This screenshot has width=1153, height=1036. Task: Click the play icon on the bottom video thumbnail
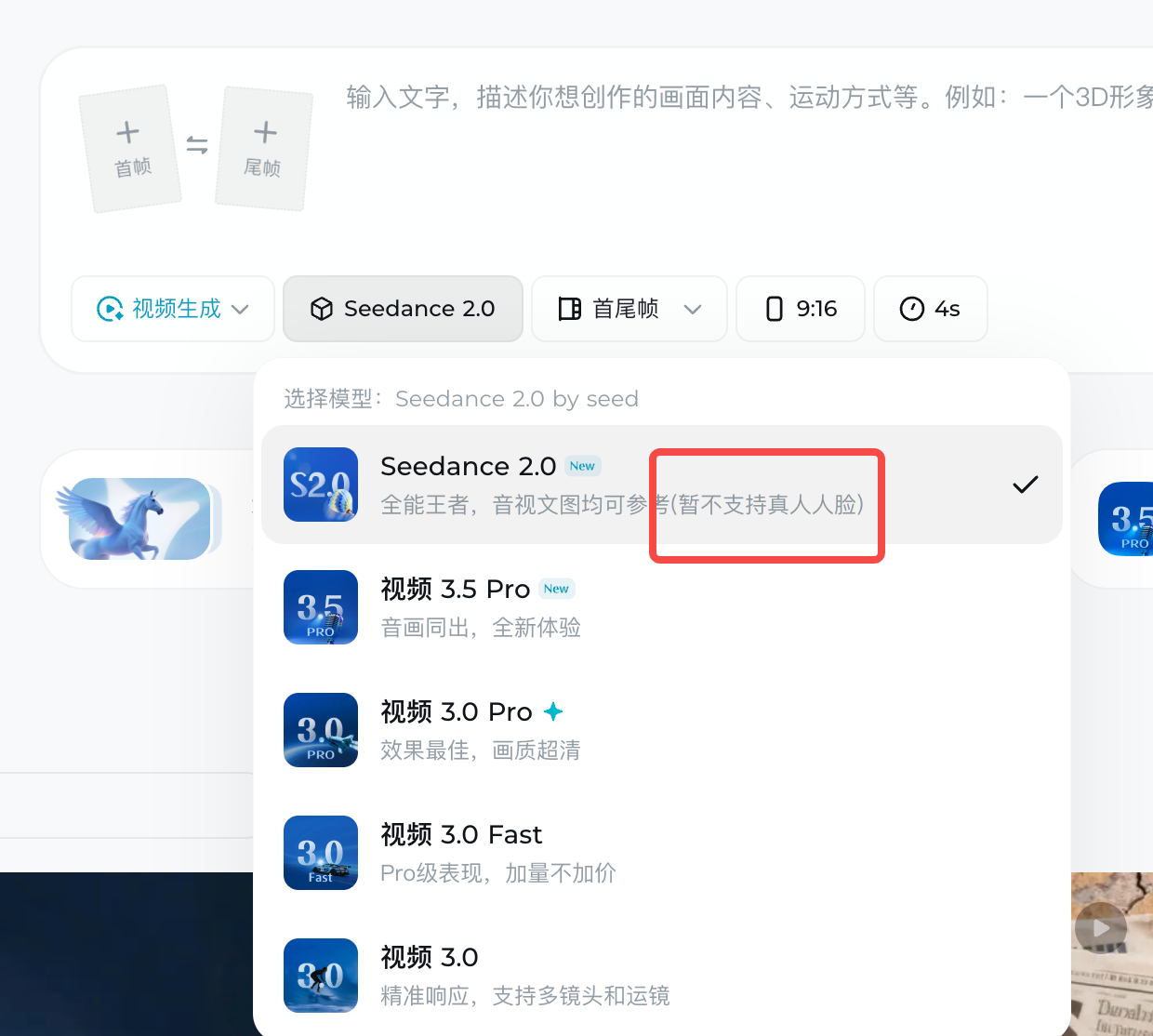click(x=1101, y=927)
